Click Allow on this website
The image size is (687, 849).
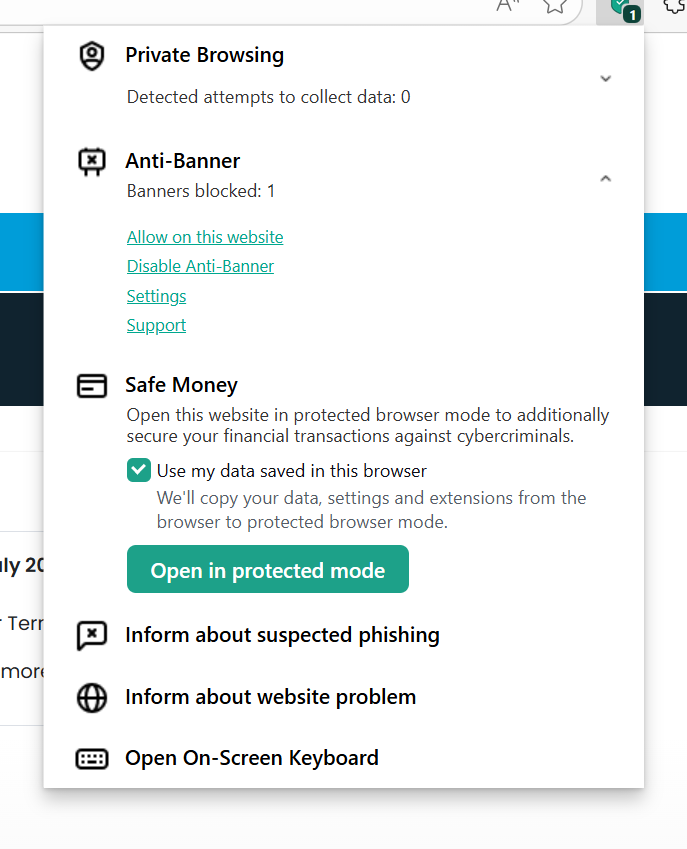point(204,237)
